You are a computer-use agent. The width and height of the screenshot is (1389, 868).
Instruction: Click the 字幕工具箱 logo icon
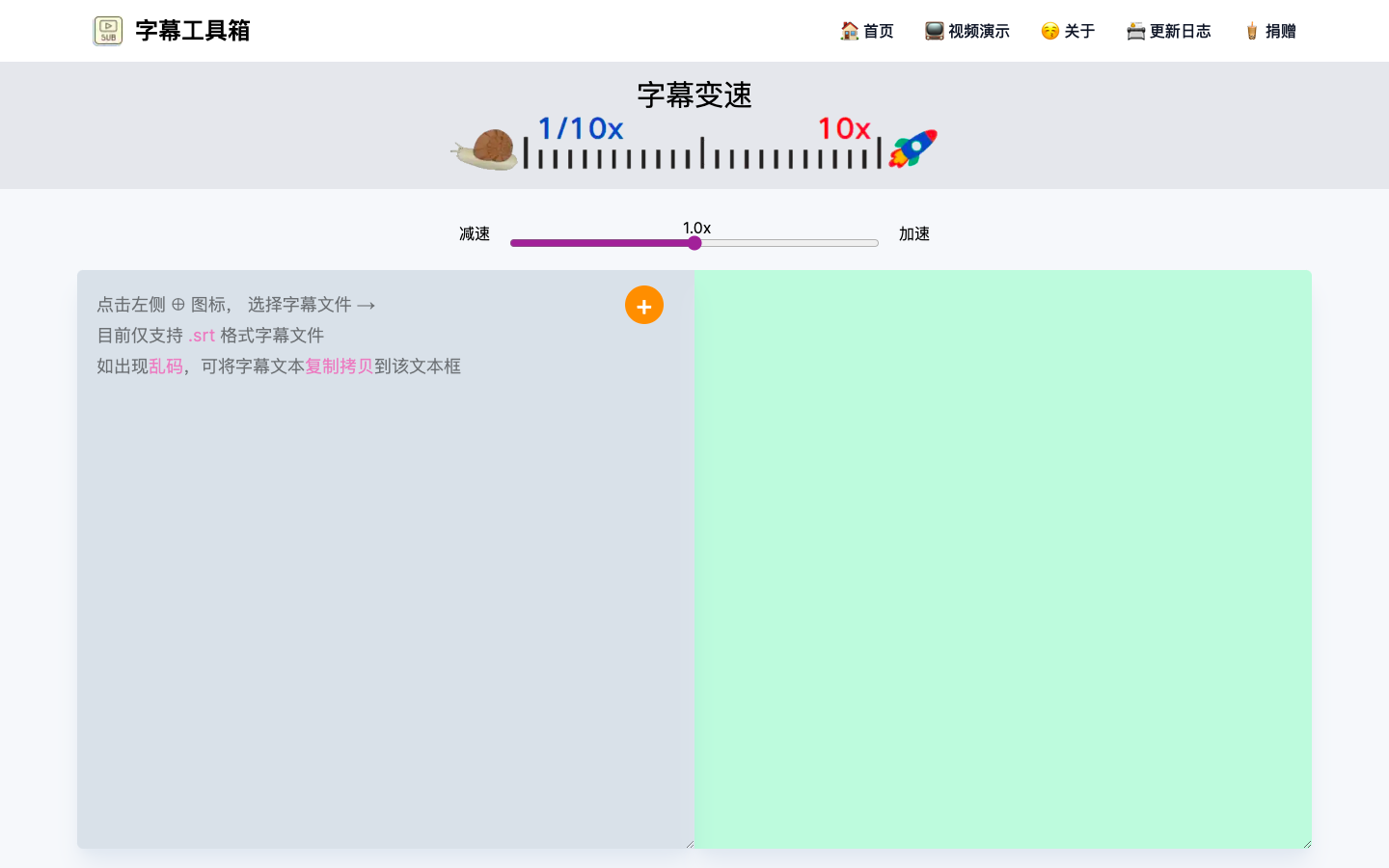[108, 30]
